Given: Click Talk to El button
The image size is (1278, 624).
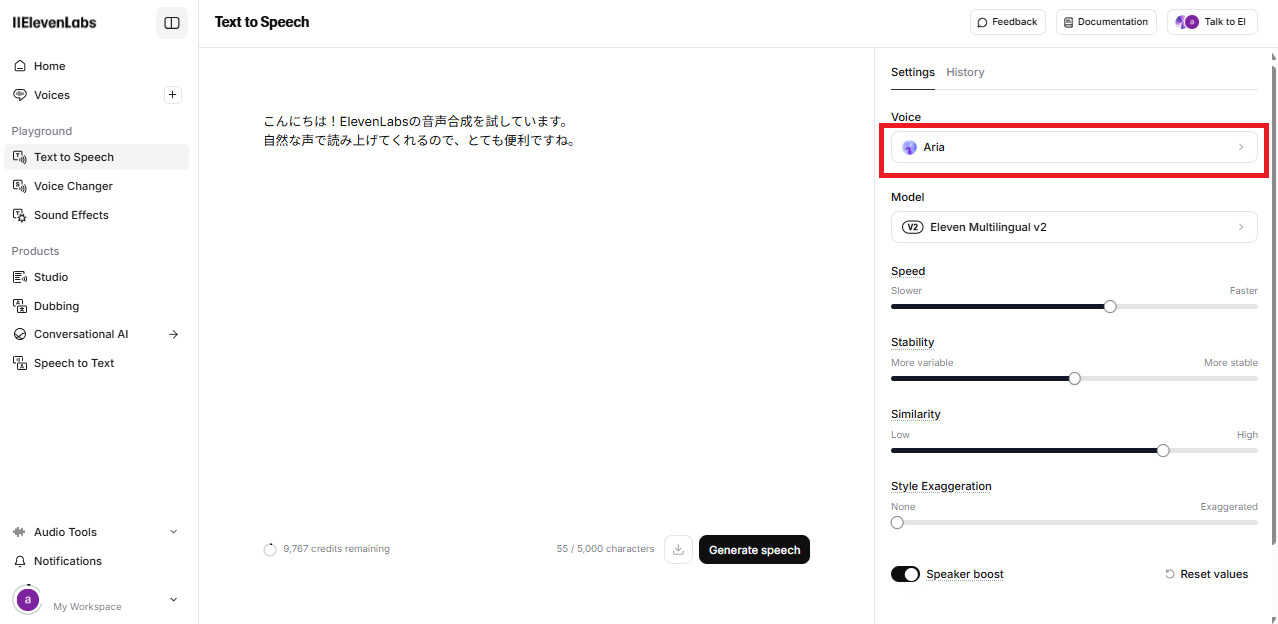Looking at the screenshot, I should tap(1212, 22).
